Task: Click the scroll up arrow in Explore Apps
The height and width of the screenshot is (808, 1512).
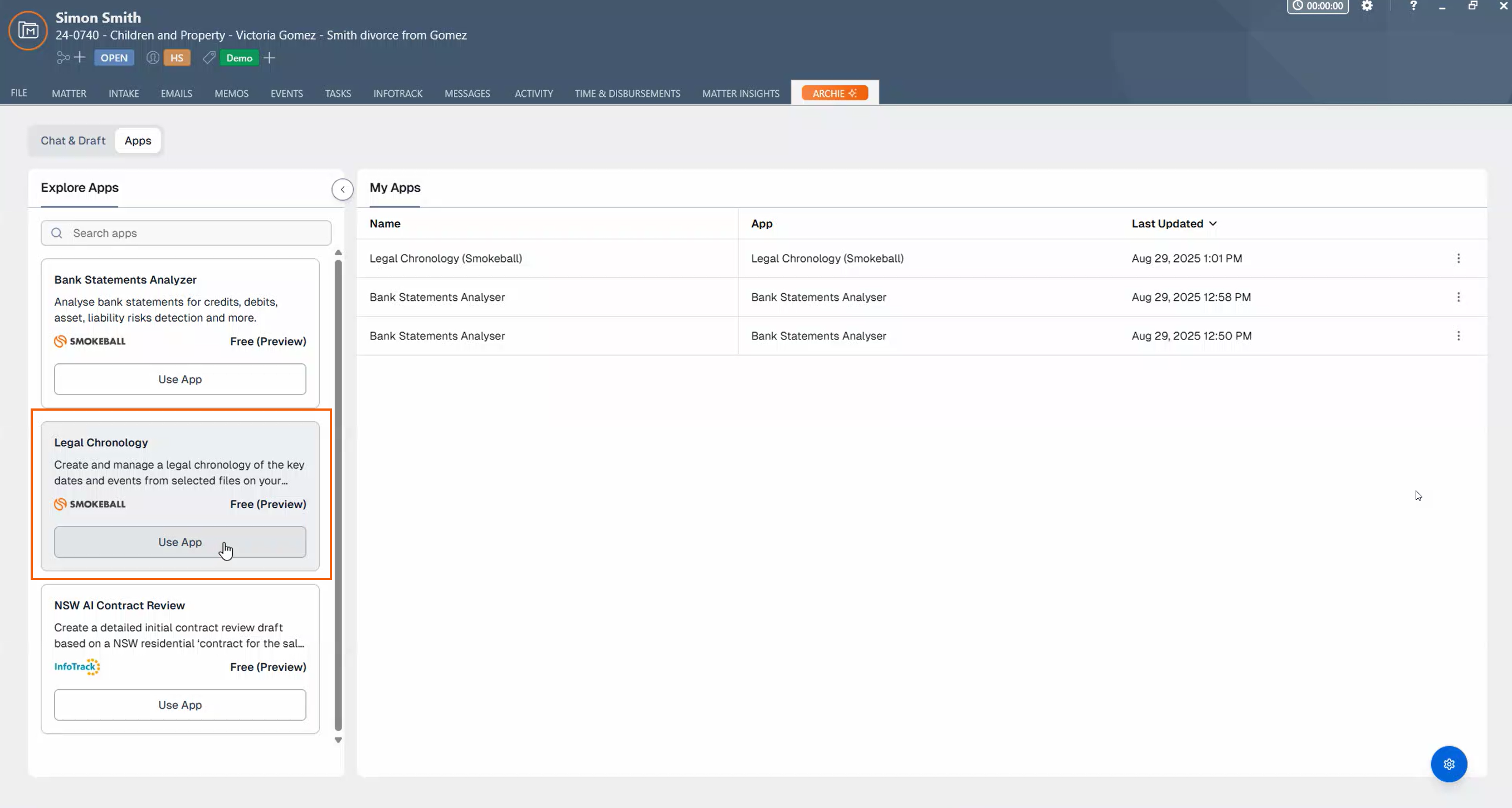Action: (x=338, y=252)
